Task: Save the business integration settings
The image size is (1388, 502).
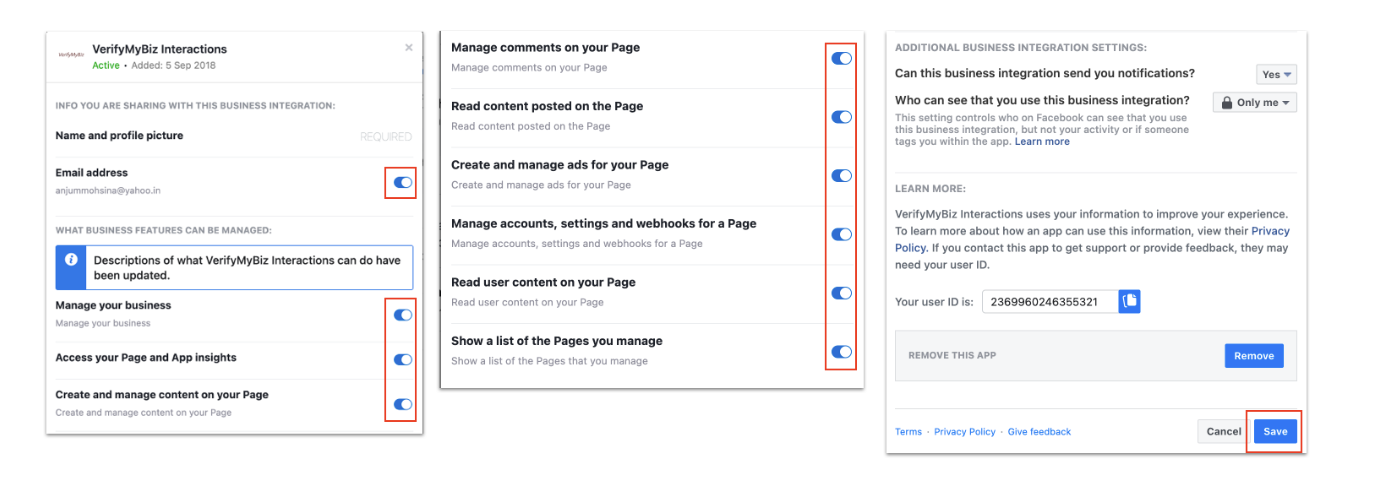Action: [x=1275, y=432]
